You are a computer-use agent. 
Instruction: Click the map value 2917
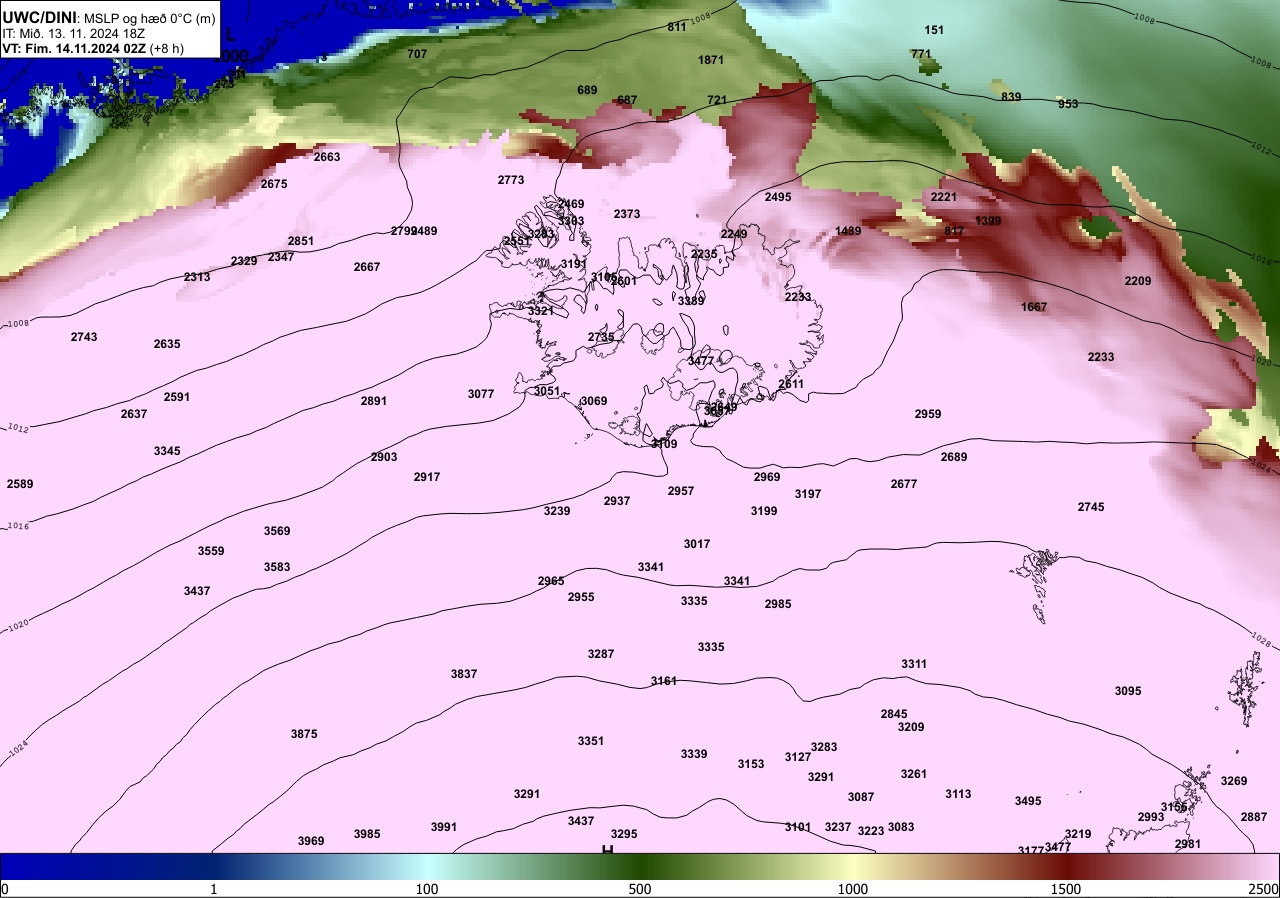tap(427, 477)
